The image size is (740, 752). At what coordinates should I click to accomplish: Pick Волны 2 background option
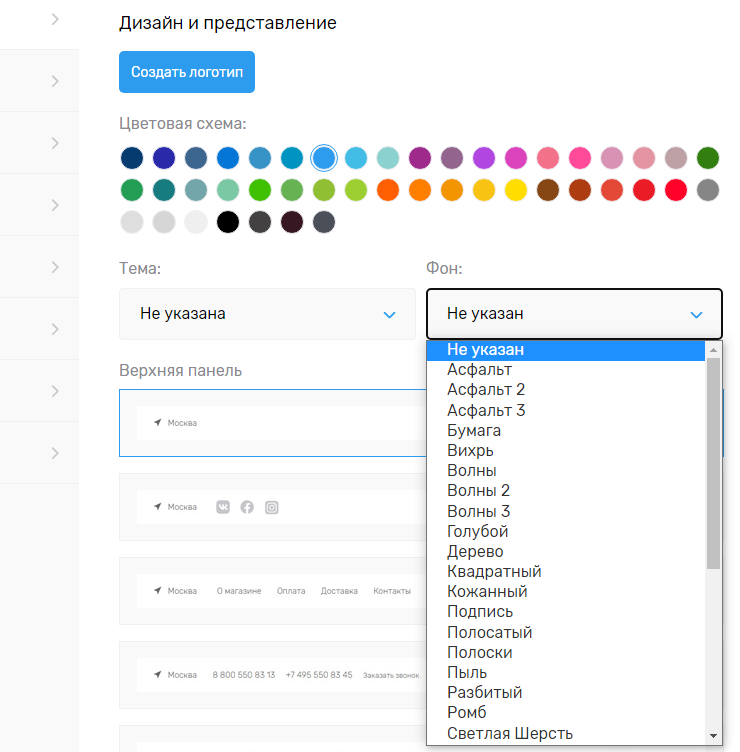(x=565, y=491)
